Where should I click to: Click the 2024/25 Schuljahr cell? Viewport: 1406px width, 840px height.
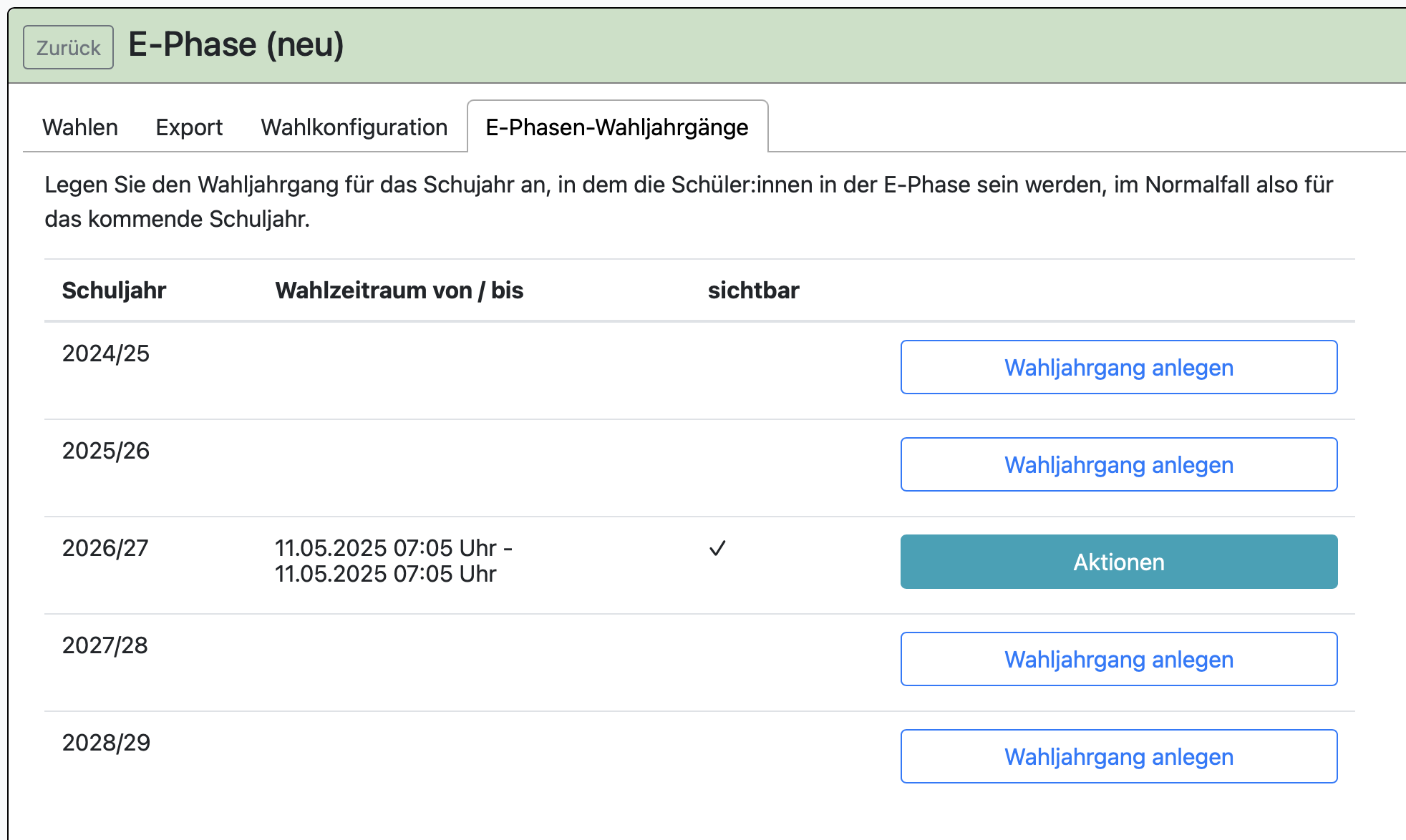[106, 353]
